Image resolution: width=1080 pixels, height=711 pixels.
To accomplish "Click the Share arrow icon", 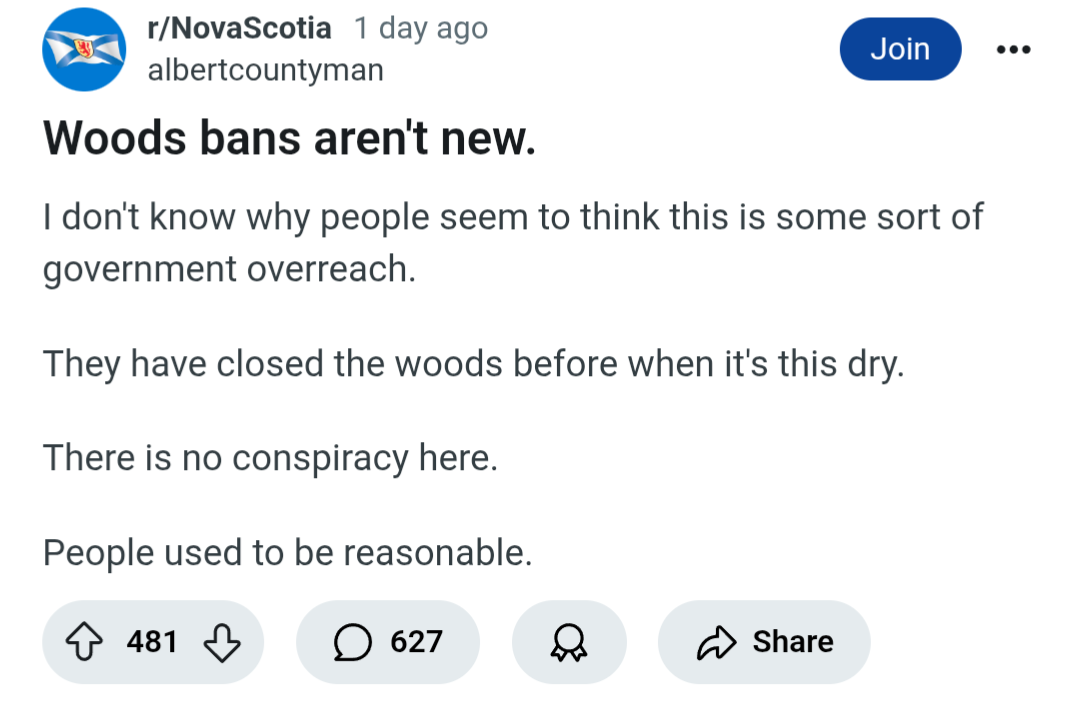I will coord(715,641).
